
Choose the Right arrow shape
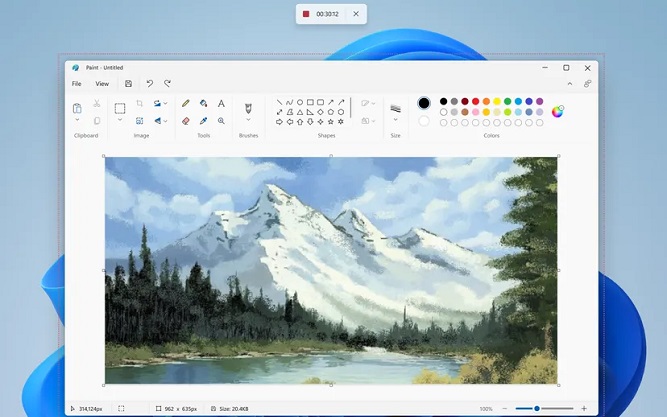pyautogui.click(x=279, y=122)
